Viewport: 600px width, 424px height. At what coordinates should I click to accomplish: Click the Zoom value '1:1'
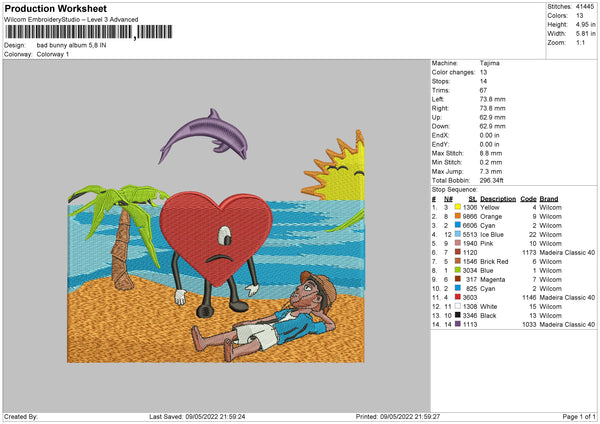coord(580,42)
